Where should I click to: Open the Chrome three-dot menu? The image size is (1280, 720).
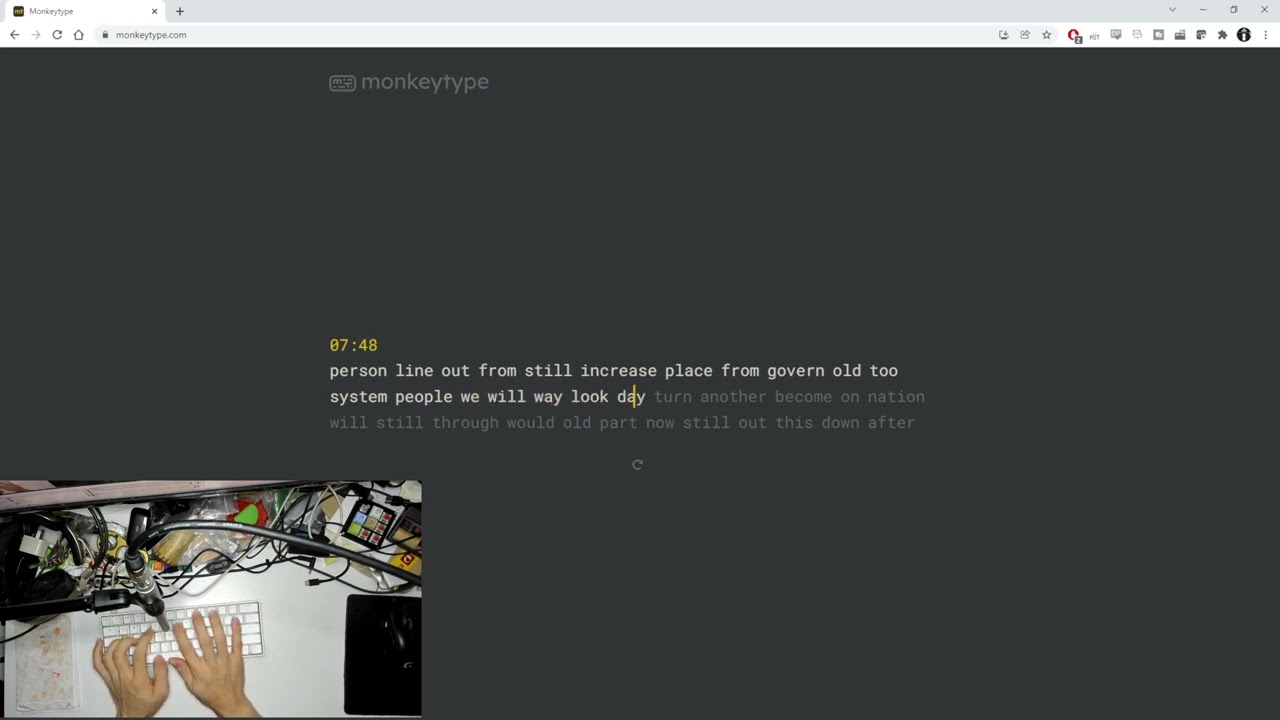(x=1265, y=35)
